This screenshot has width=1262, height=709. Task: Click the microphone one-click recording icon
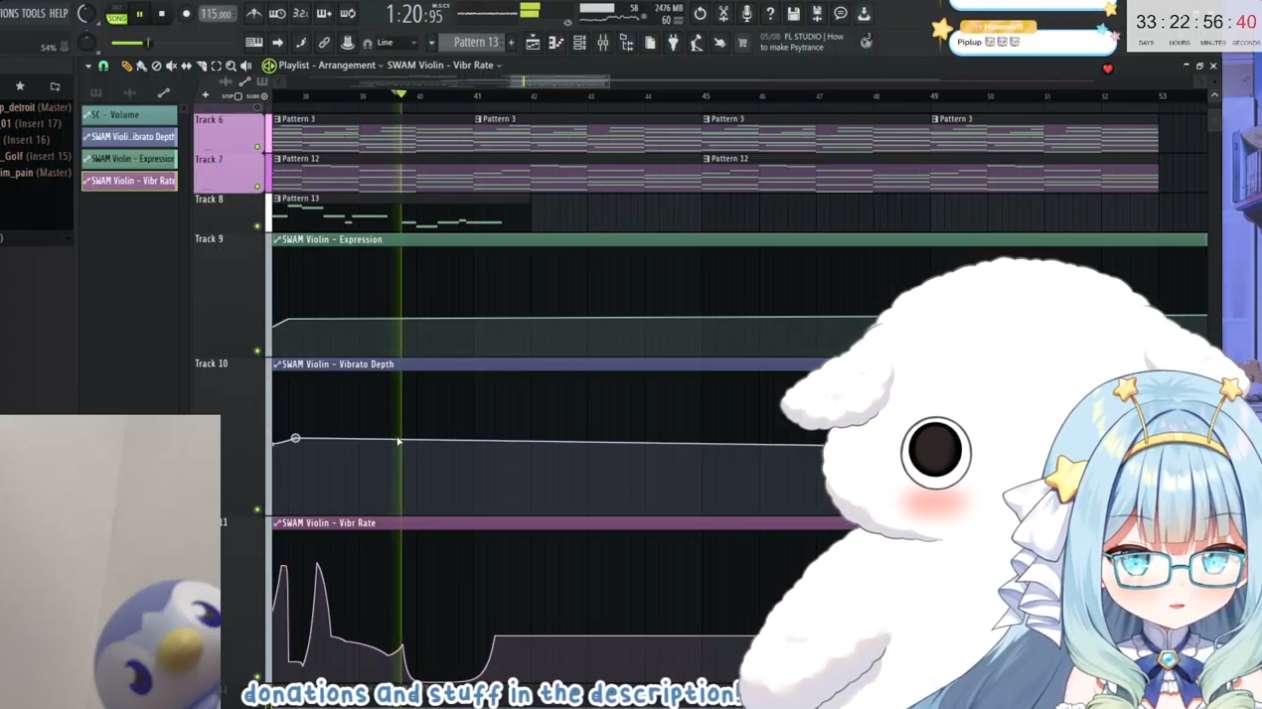point(746,14)
